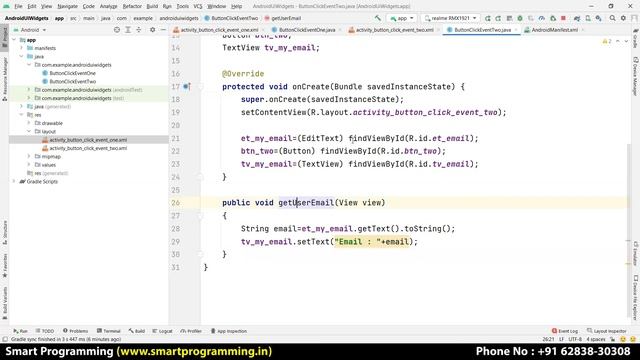Click the Profile app gauge icon

(542, 18)
